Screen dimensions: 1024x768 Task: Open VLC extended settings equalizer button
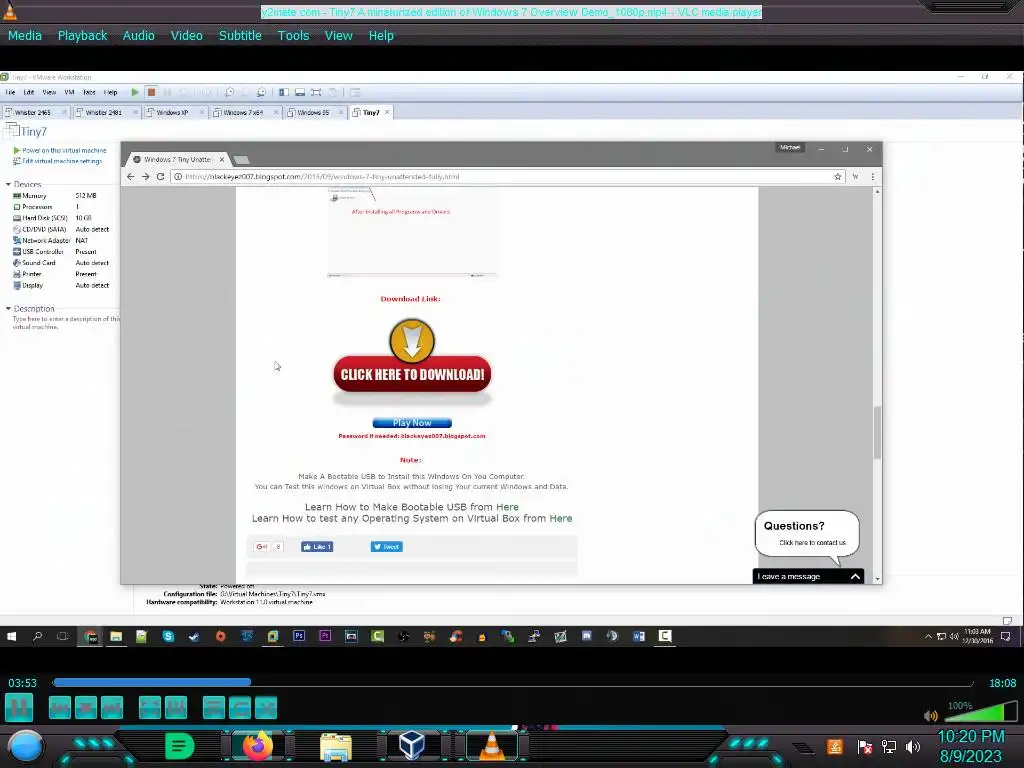click(x=176, y=707)
